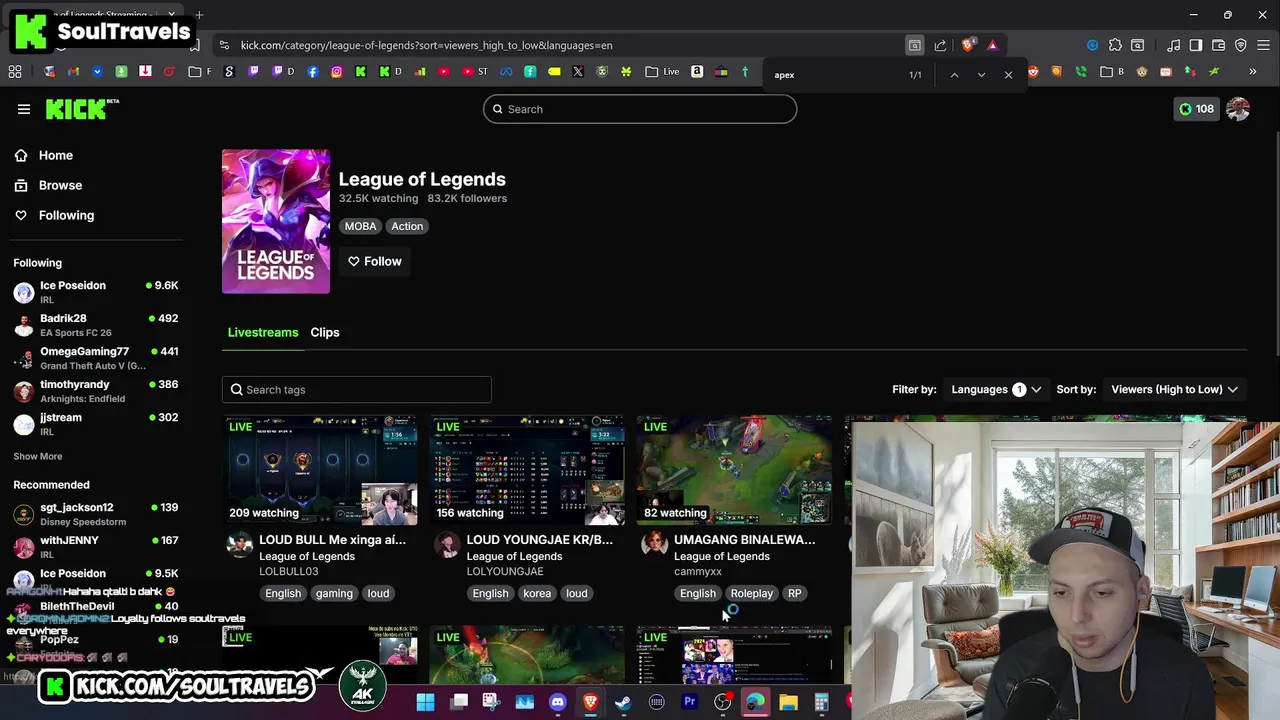Open LOLBULL03 channel name
The height and width of the screenshot is (720, 1280).
(289, 571)
